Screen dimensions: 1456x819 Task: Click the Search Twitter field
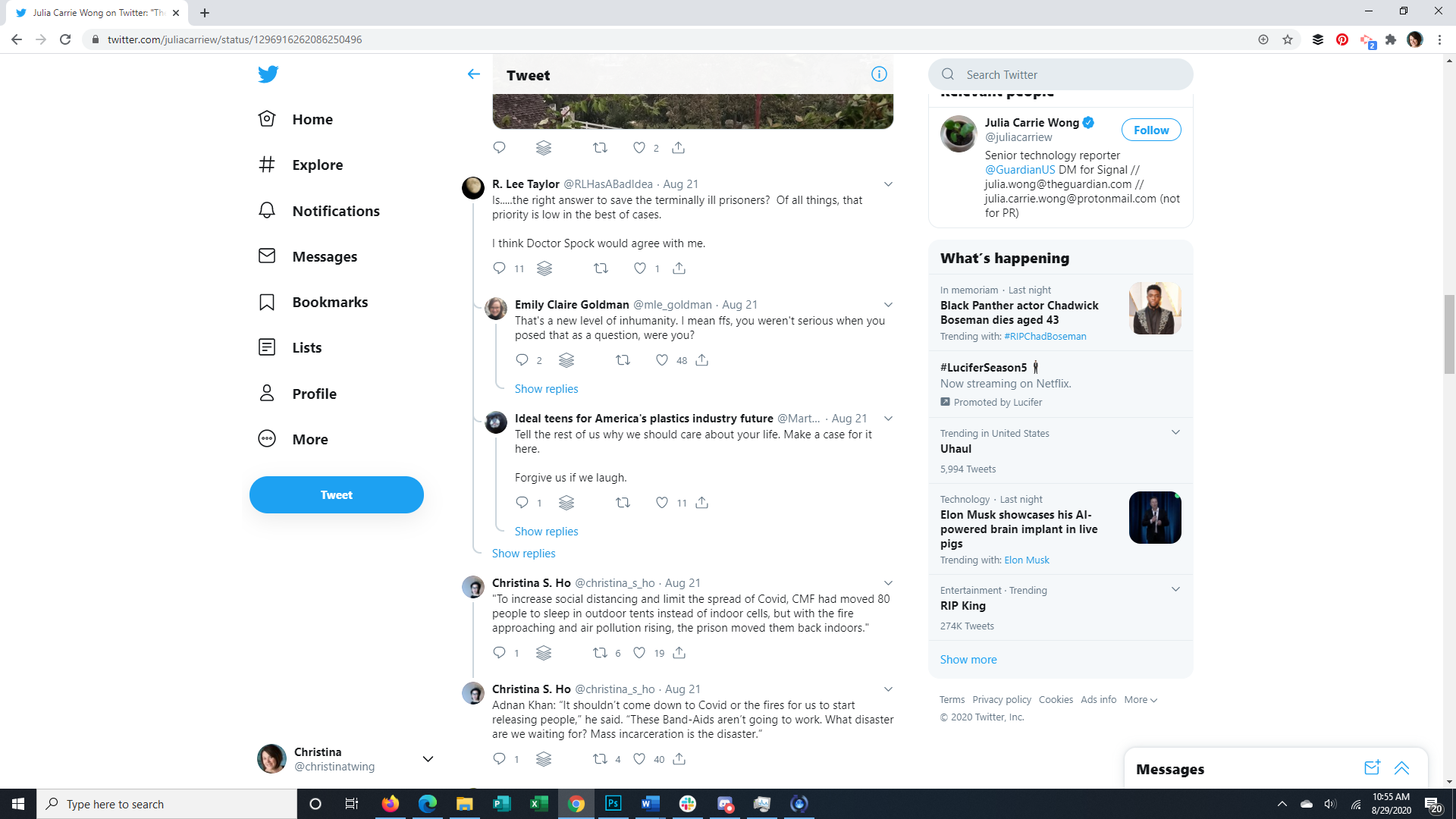click(x=1062, y=74)
